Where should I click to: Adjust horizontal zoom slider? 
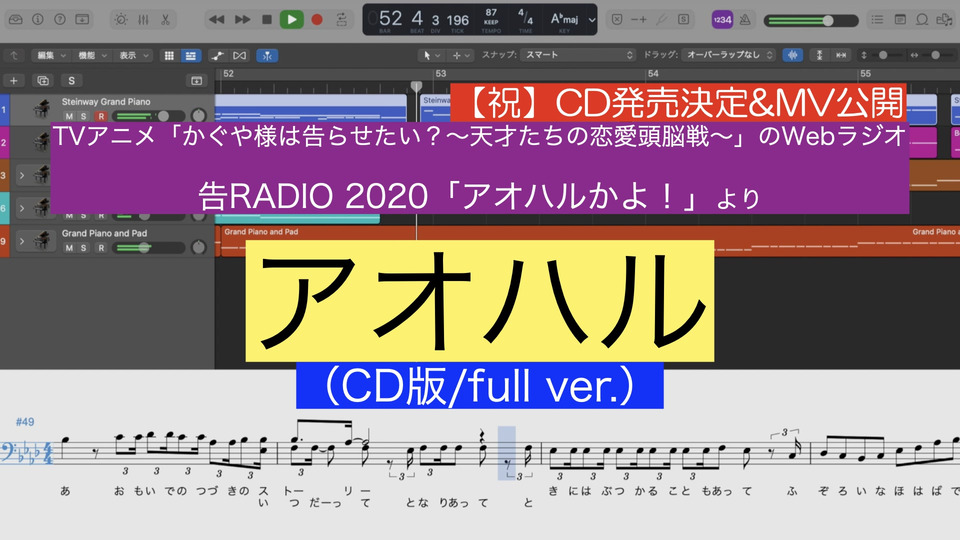pos(936,55)
